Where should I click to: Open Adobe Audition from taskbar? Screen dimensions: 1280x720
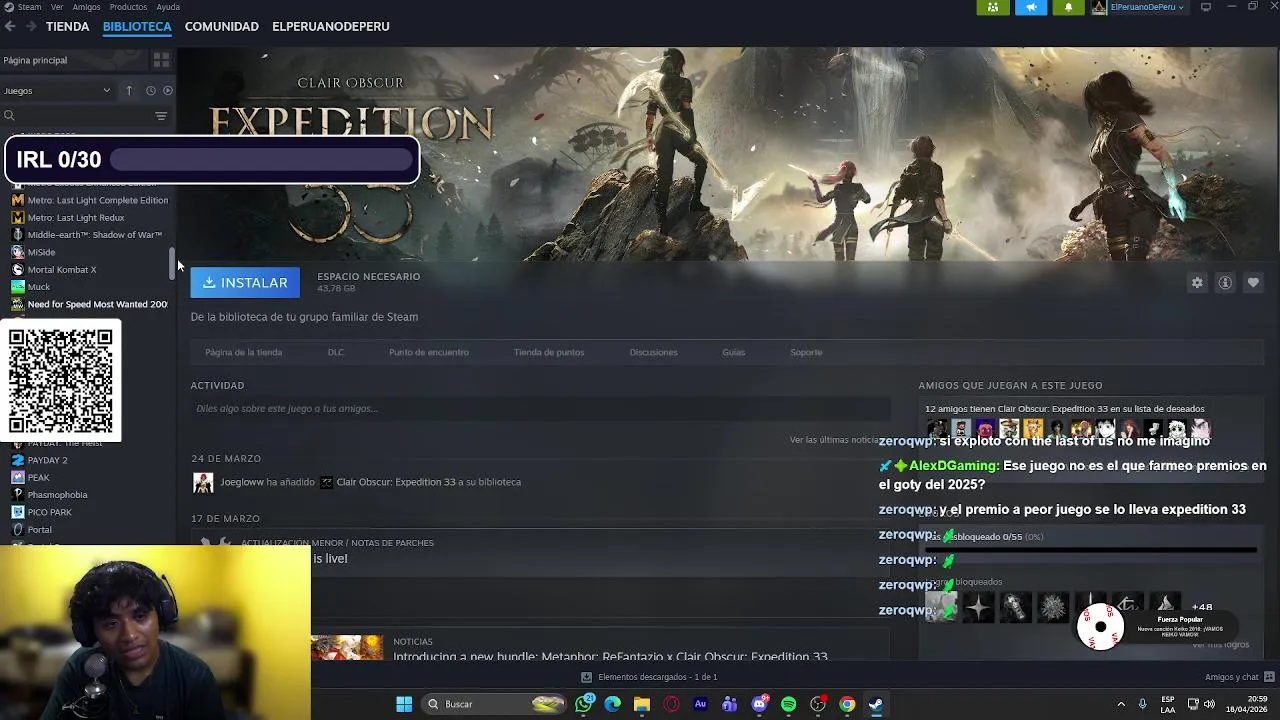[700, 704]
